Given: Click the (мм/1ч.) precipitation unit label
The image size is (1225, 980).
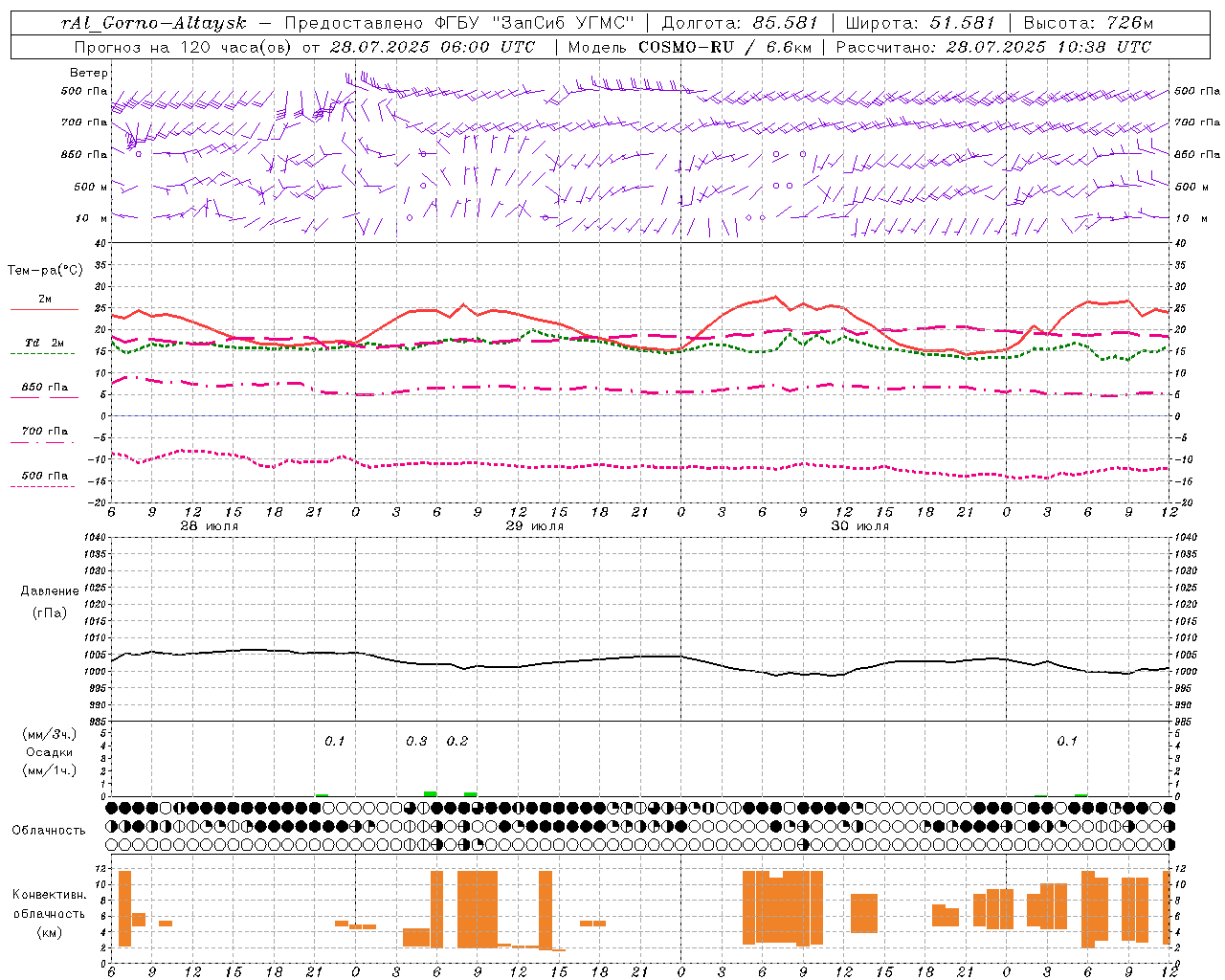Looking at the screenshot, I should 50,770.
